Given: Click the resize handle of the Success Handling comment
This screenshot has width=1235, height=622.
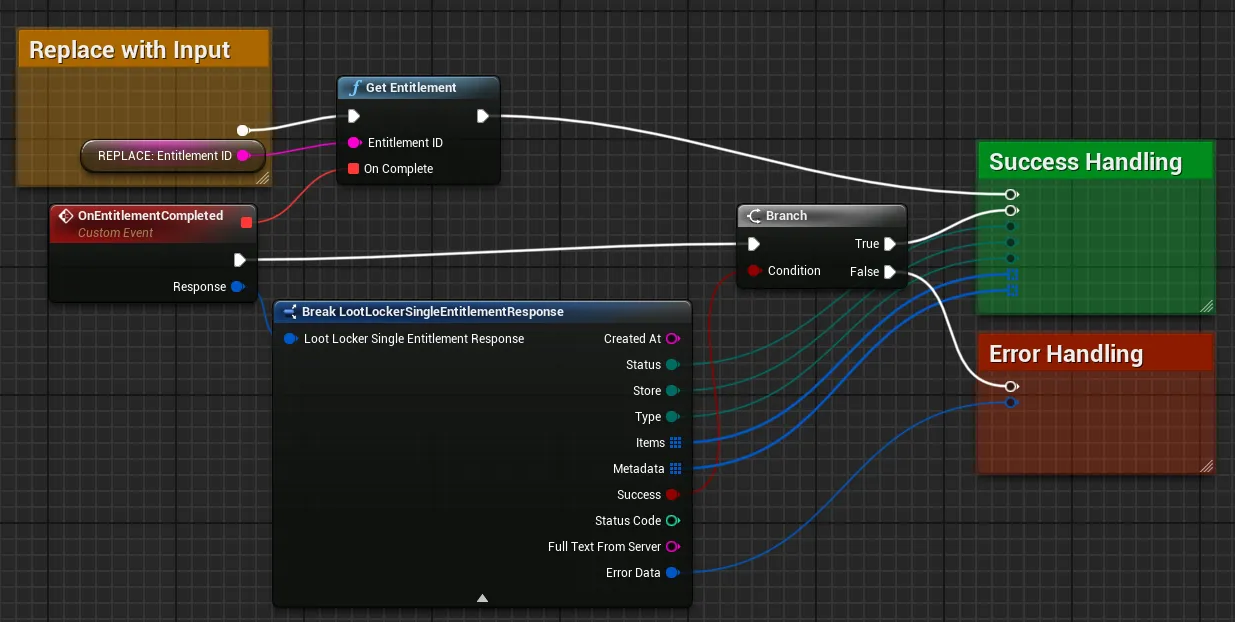Looking at the screenshot, I should coord(1206,307).
